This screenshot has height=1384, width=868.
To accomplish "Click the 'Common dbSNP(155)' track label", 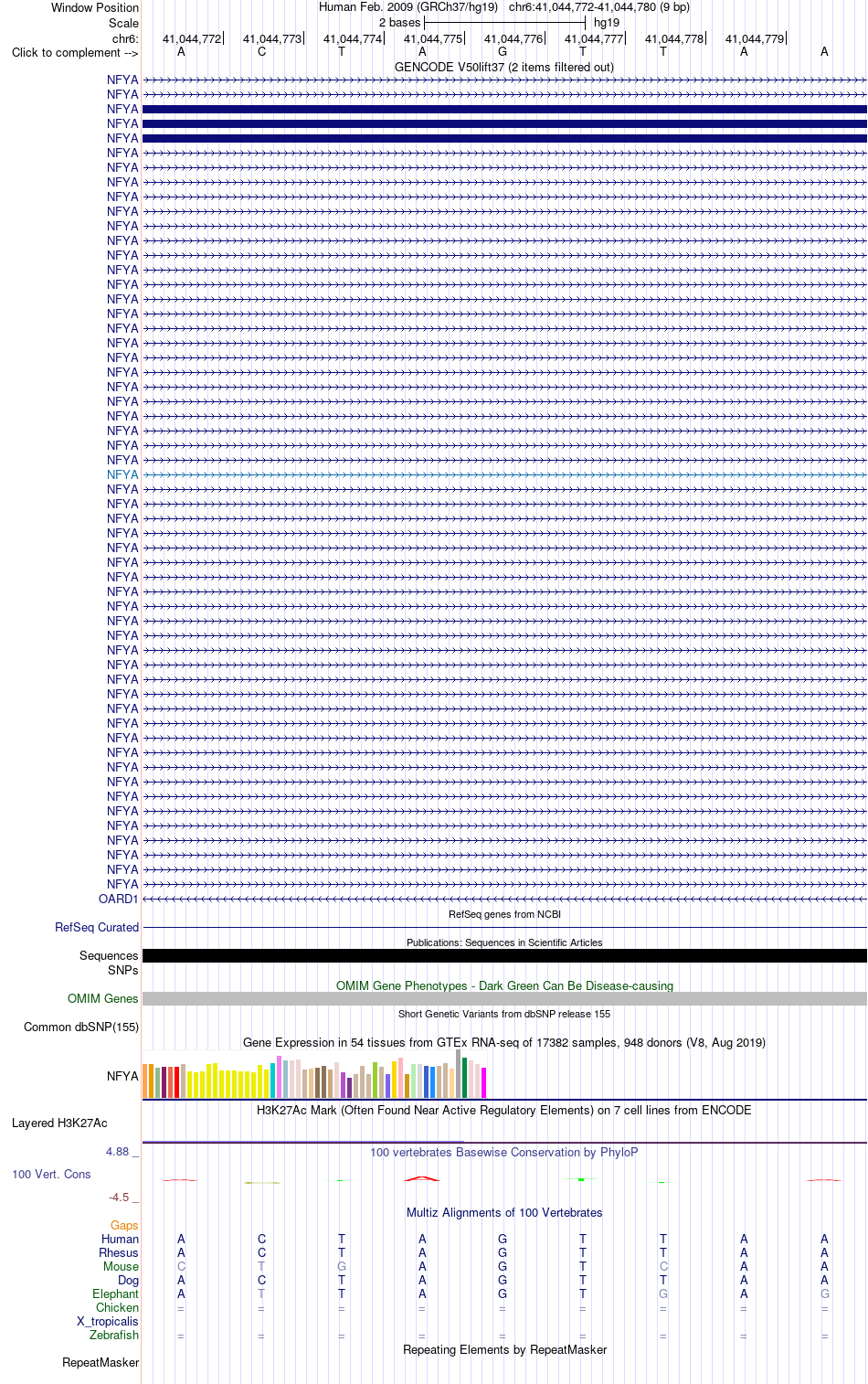I will coord(81,1027).
